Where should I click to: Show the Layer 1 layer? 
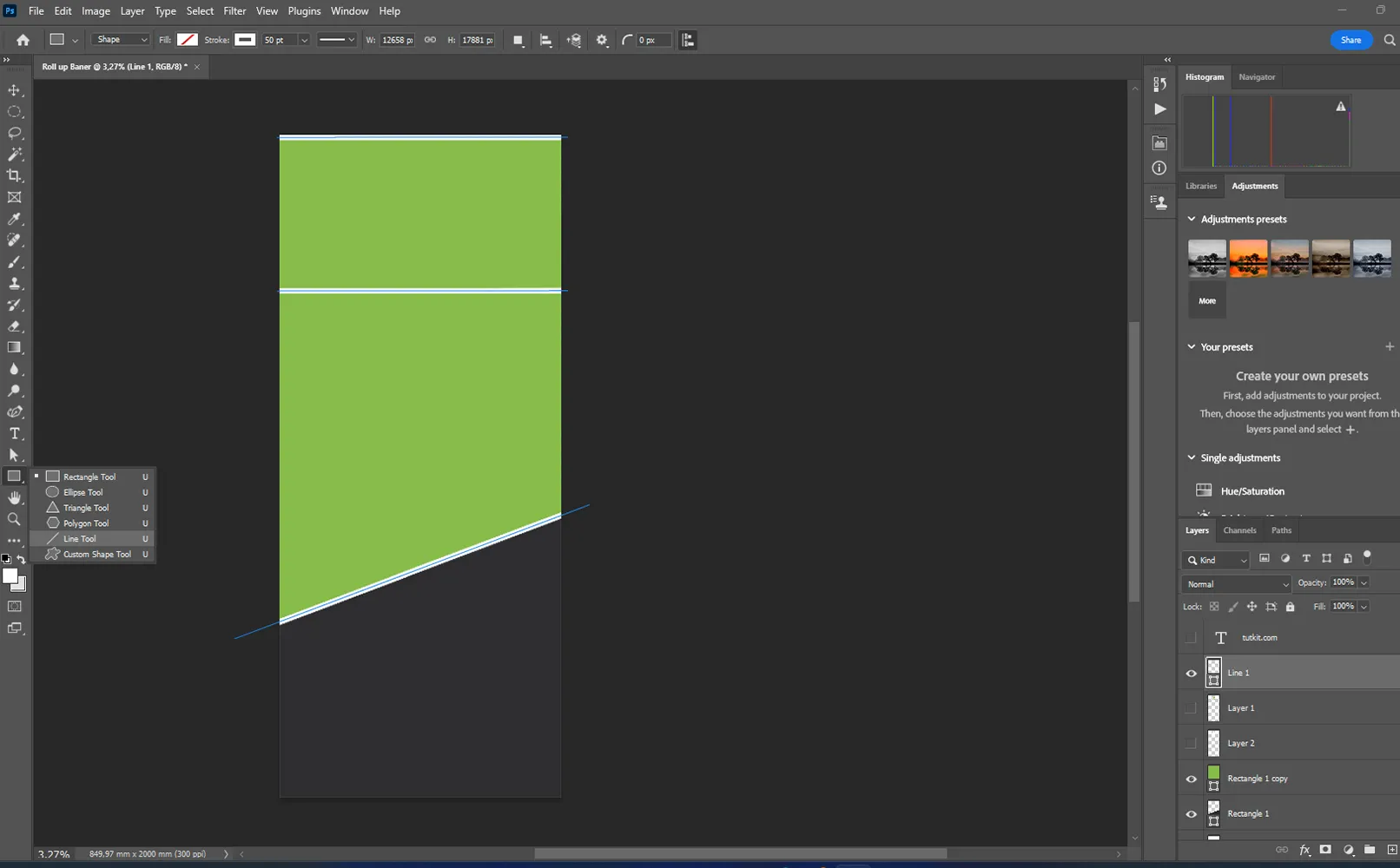(1192, 708)
